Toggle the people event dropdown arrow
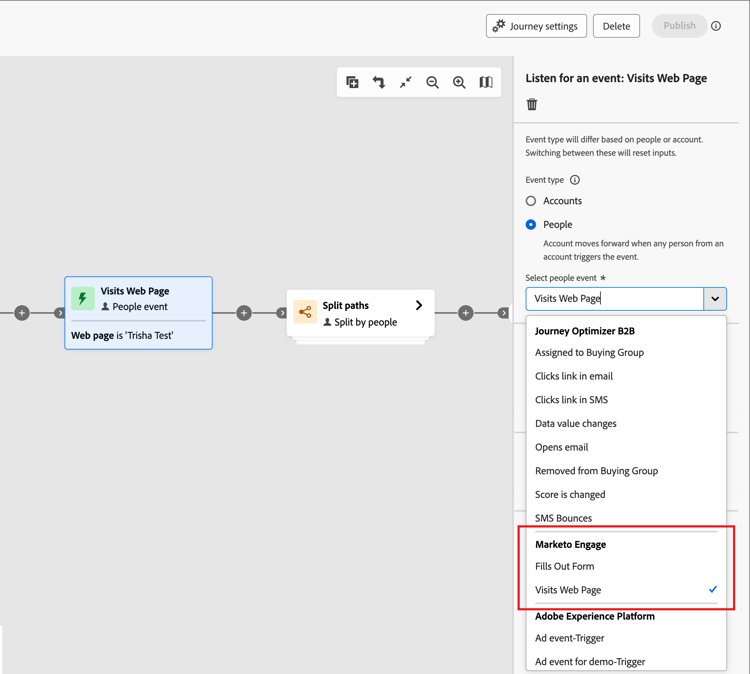The image size is (750, 674). pos(715,299)
